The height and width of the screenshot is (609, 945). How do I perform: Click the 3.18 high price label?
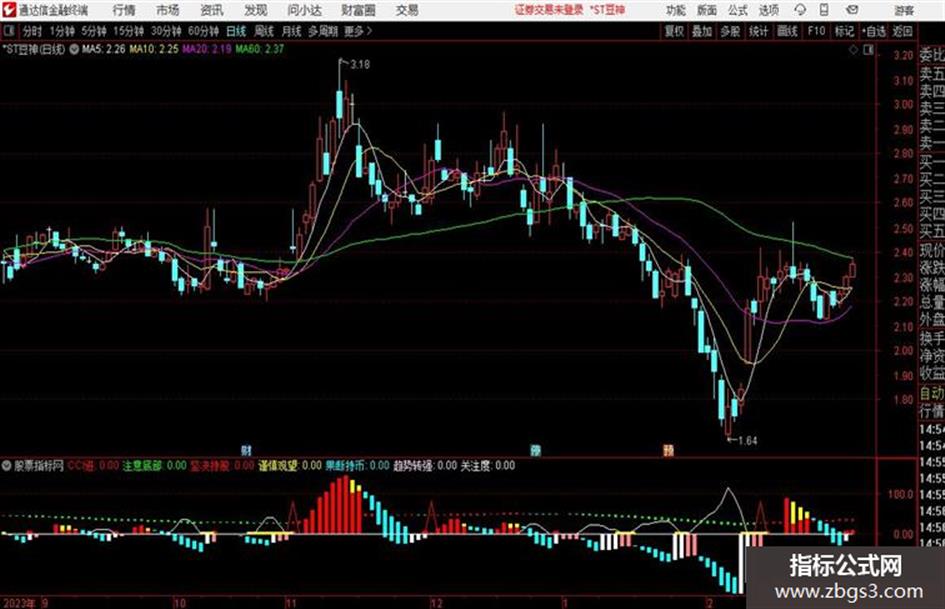click(x=359, y=64)
